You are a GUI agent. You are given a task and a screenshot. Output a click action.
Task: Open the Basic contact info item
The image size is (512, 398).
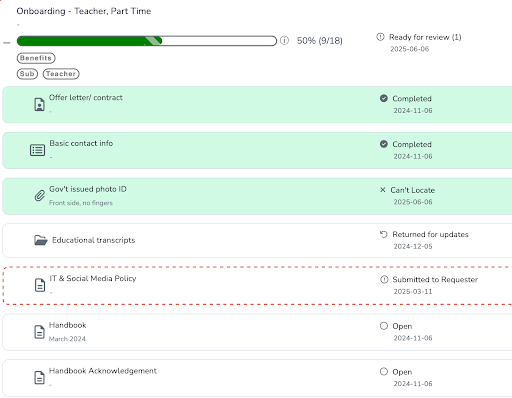coord(257,150)
